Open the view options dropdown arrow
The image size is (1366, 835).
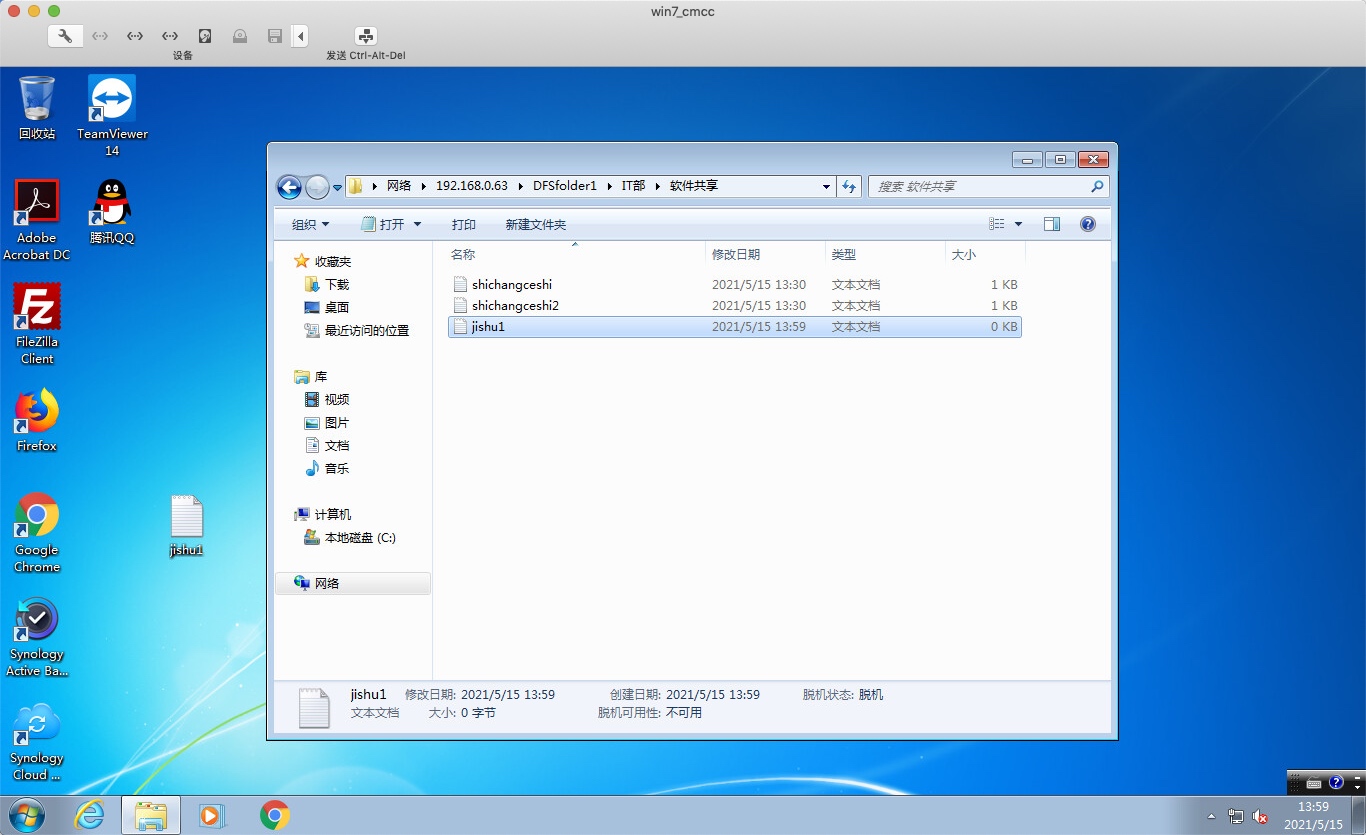[1019, 224]
